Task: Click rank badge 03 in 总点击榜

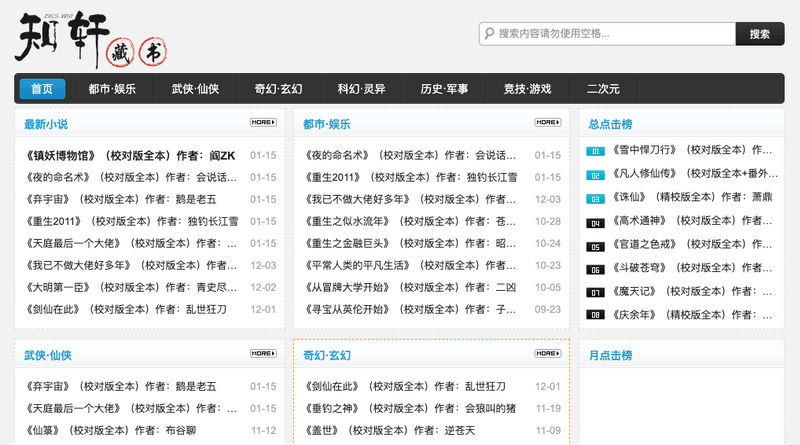Action: click(x=595, y=199)
